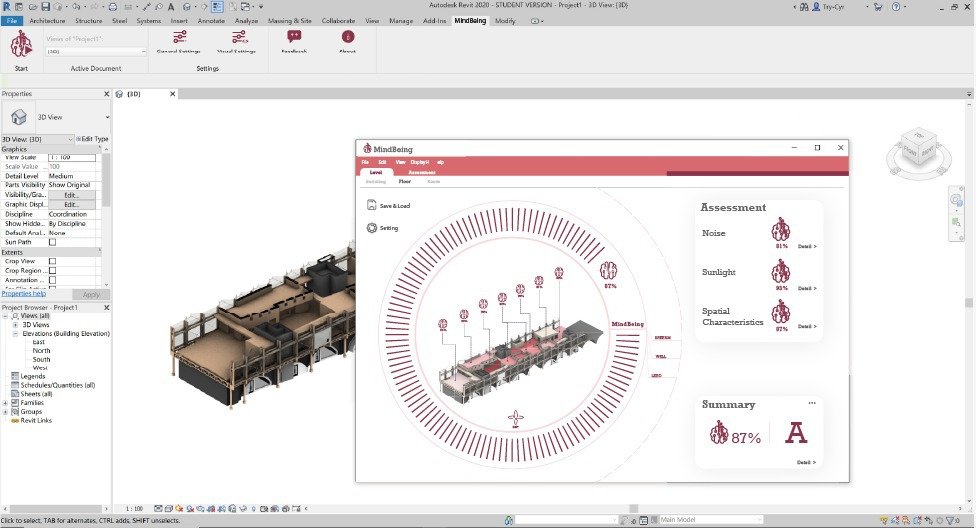Viewport: 976px width, 528px height.
Task: Open the File menu in Revit
Action: 12,21
